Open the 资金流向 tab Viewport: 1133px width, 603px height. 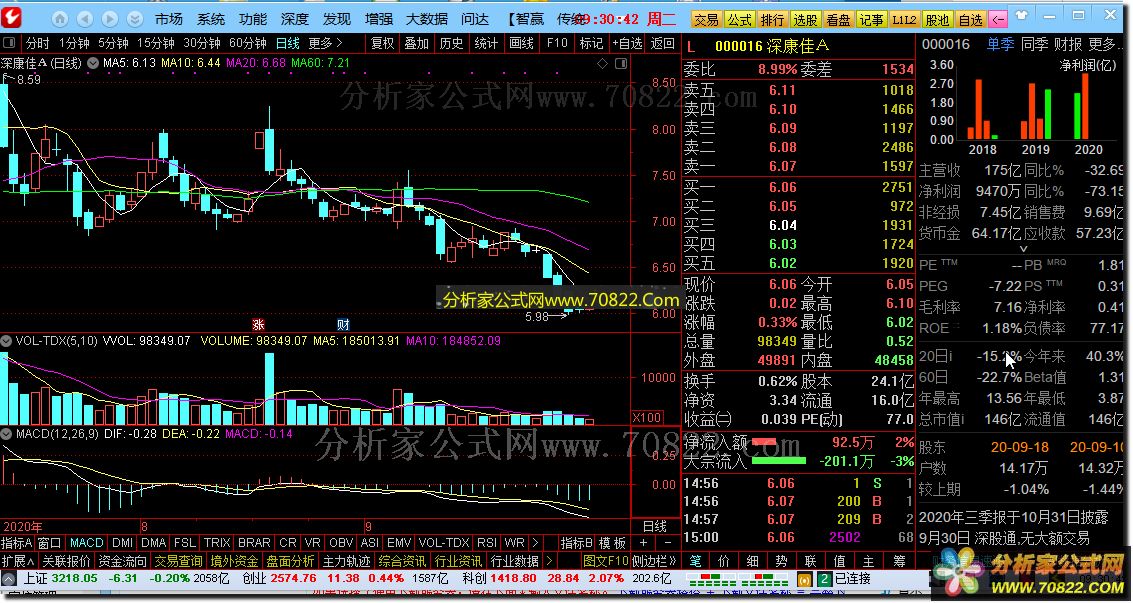point(122,561)
